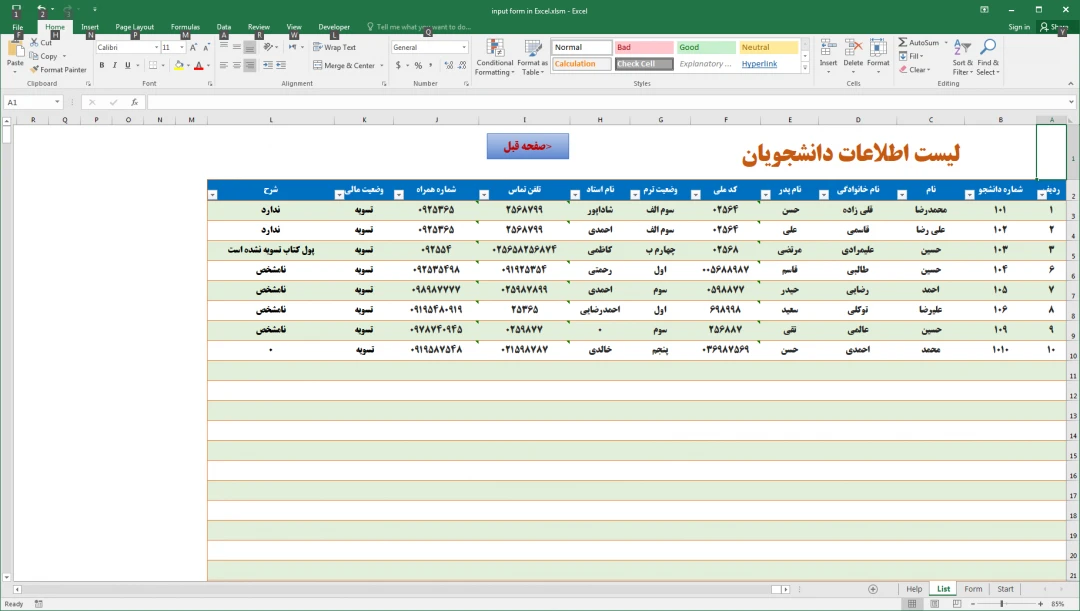Open the File backstage menu
The image size is (1080, 611).
coord(18,27)
